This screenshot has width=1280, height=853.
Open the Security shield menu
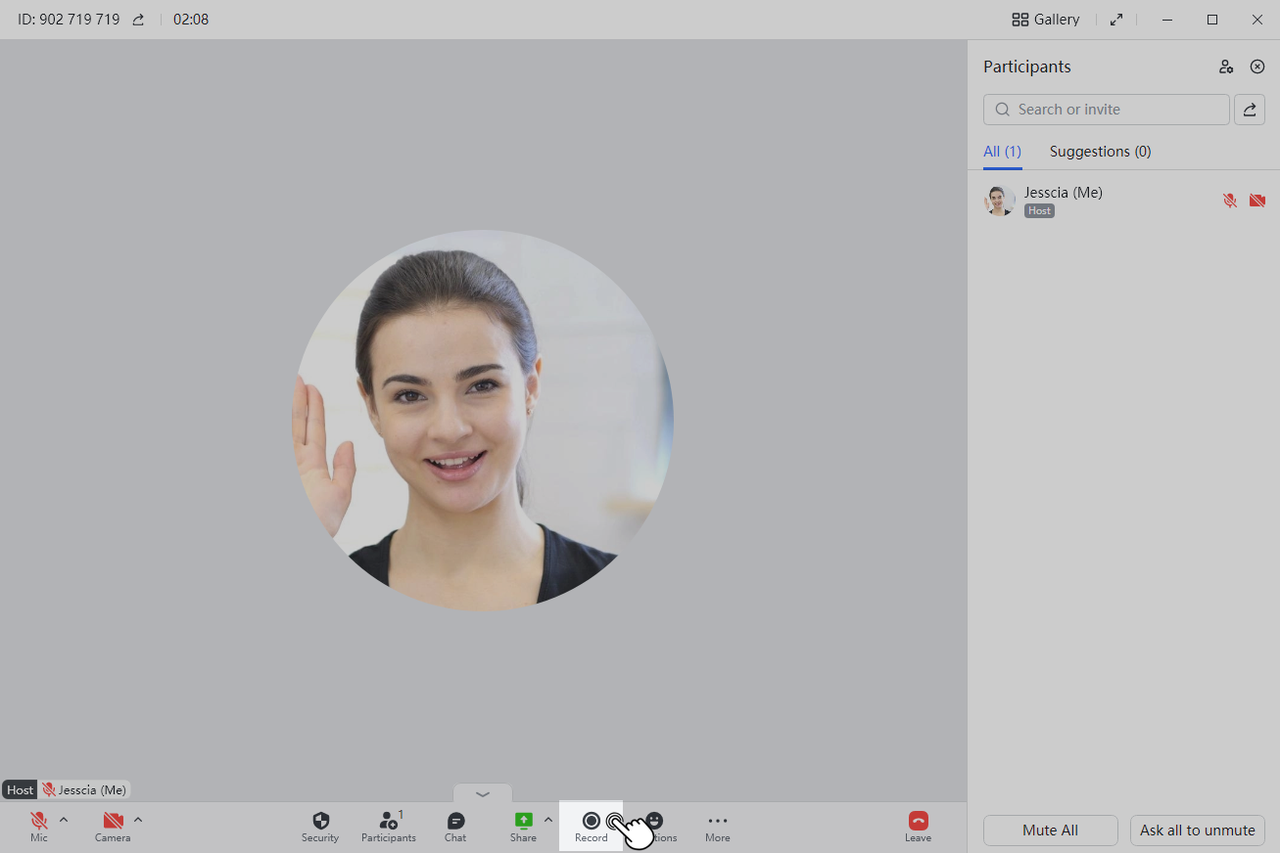point(320,826)
